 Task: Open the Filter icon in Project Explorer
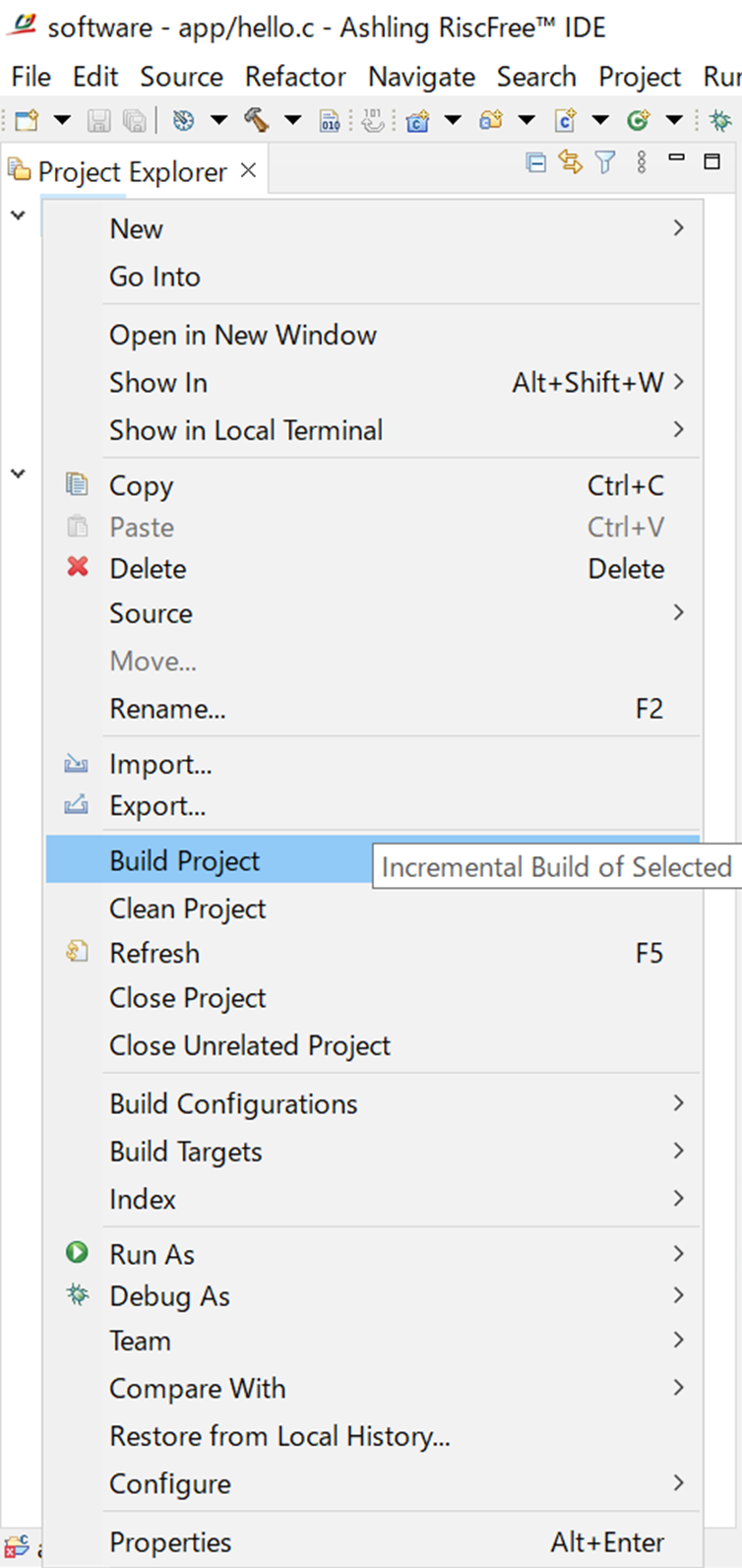[x=604, y=162]
